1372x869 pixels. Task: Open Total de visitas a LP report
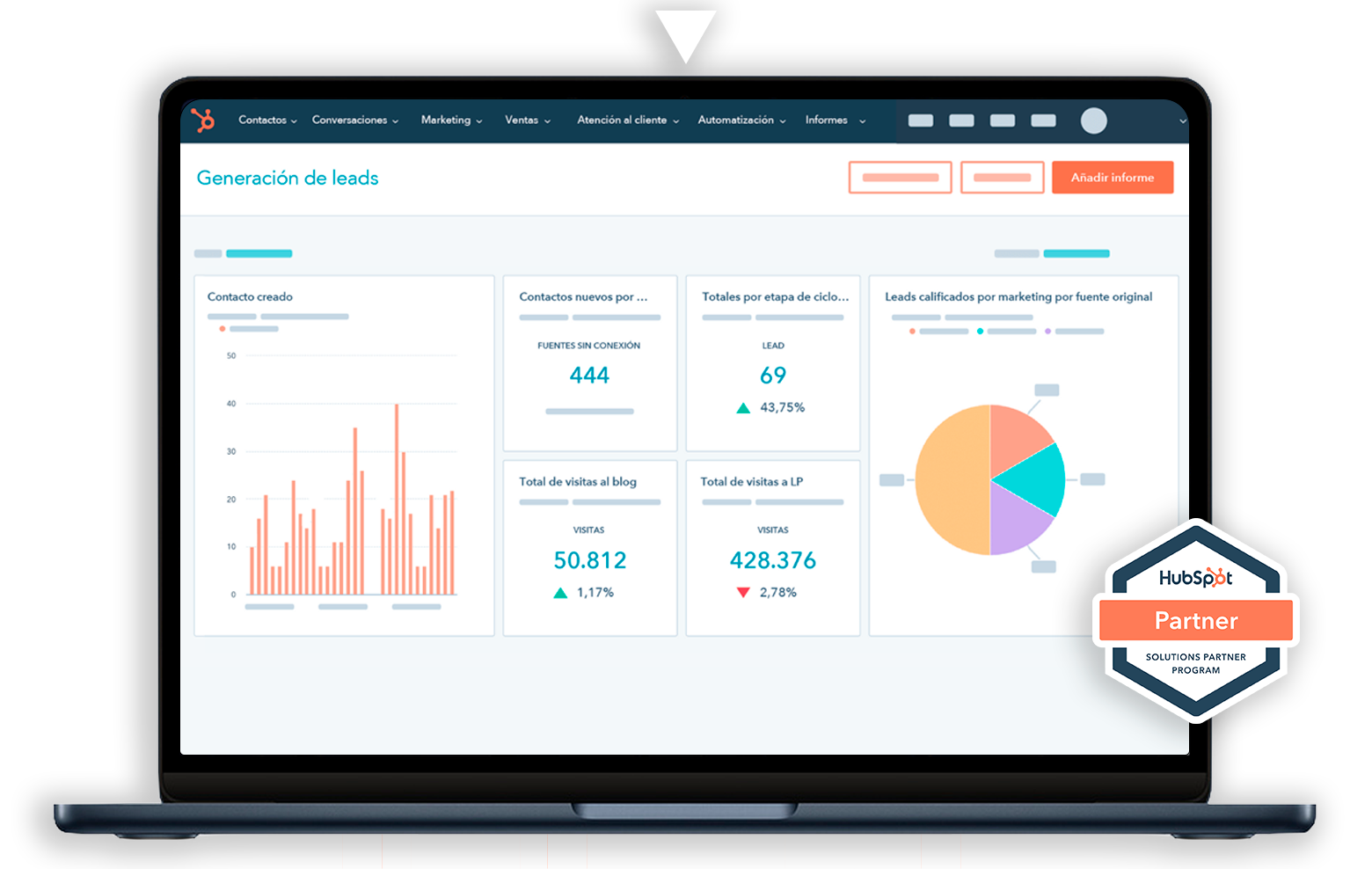click(x=752, y=481)
